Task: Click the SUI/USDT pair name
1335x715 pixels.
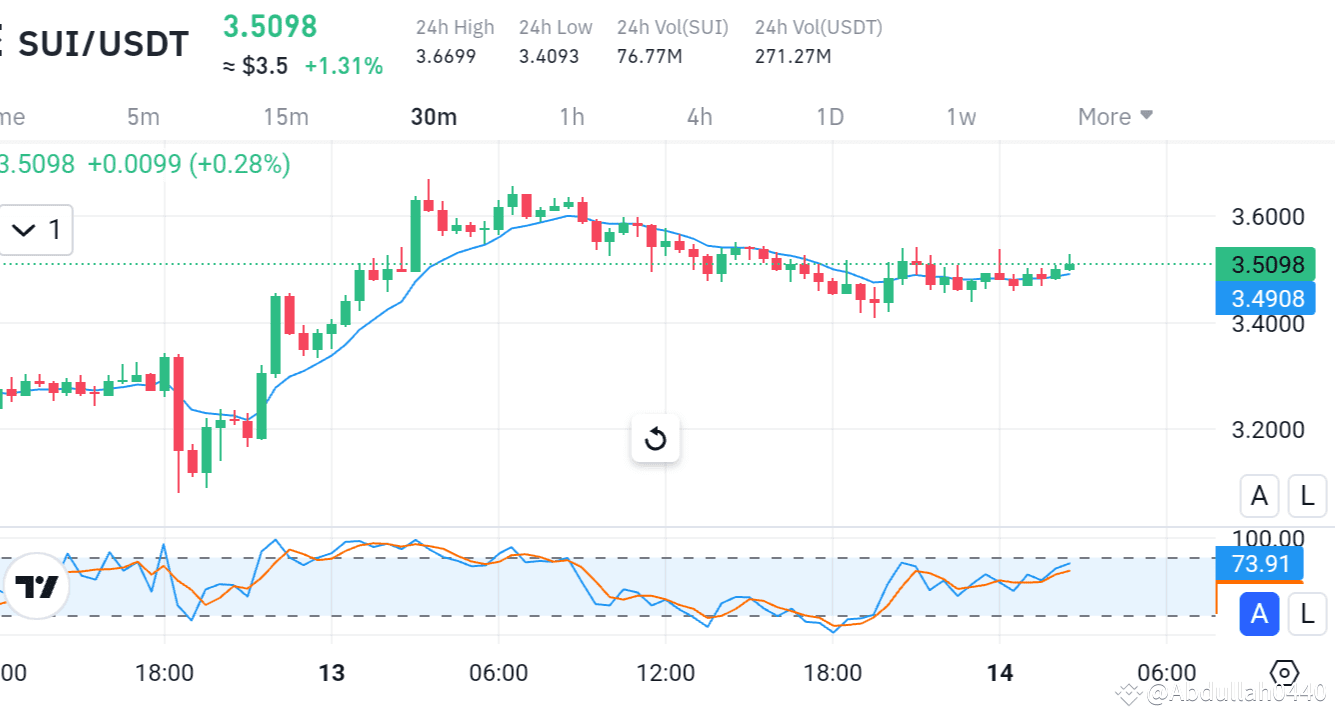Action: (104, 43)
